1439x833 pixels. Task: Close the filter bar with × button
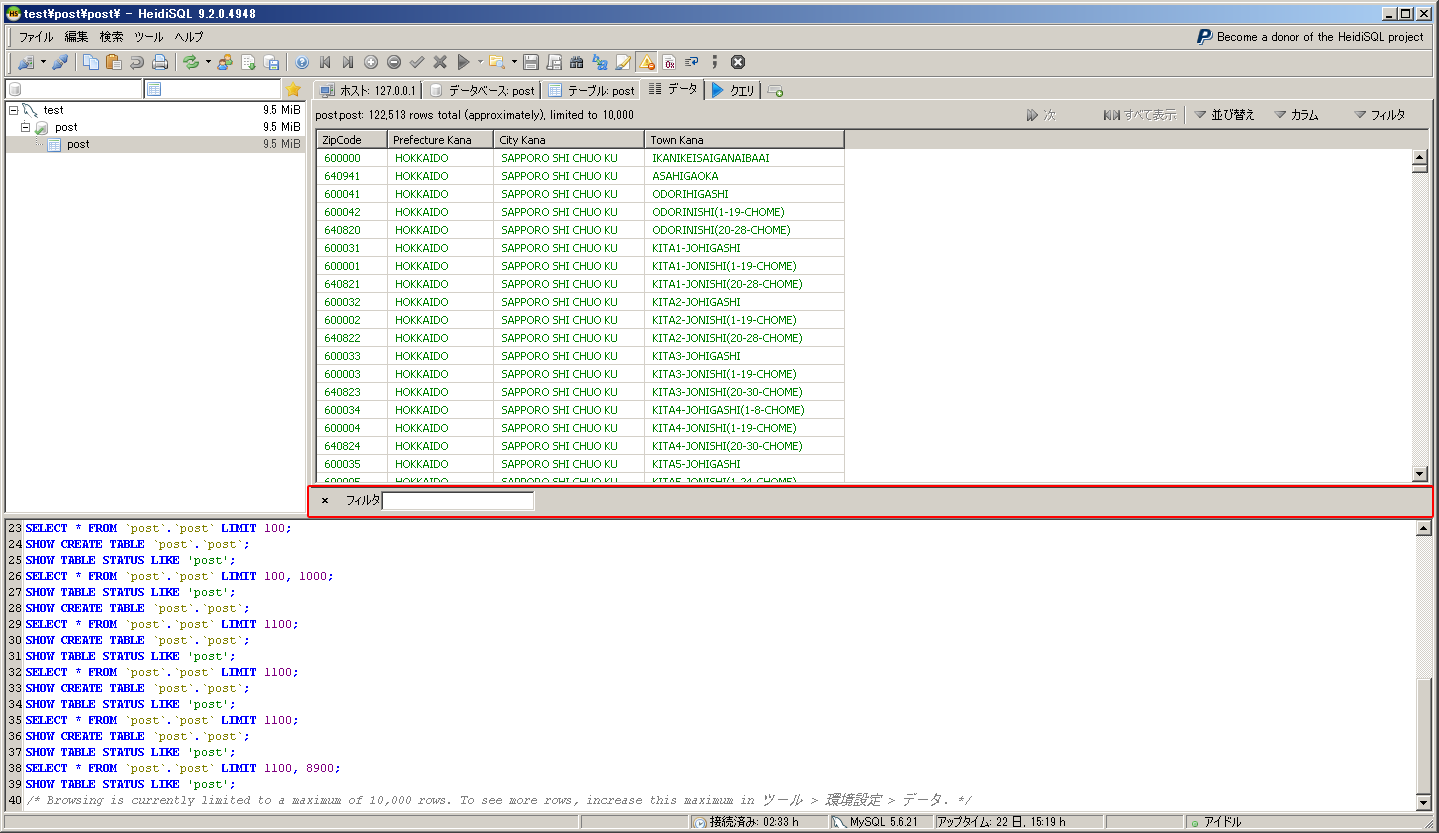point(325,501)
